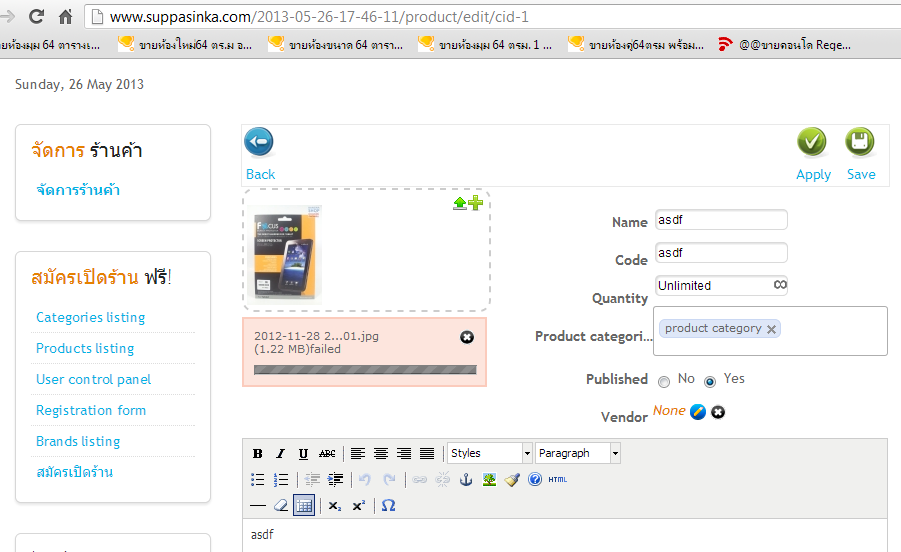Click in the editor text area with asdf

coord(565,535)
